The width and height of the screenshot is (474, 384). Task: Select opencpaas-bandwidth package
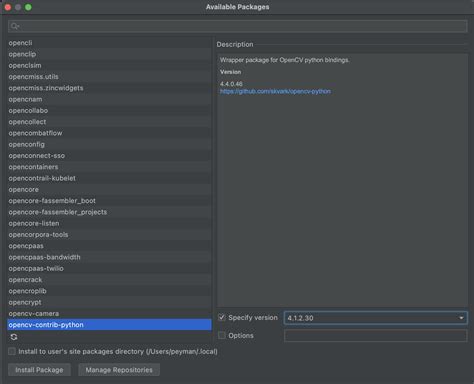(109, 257)
